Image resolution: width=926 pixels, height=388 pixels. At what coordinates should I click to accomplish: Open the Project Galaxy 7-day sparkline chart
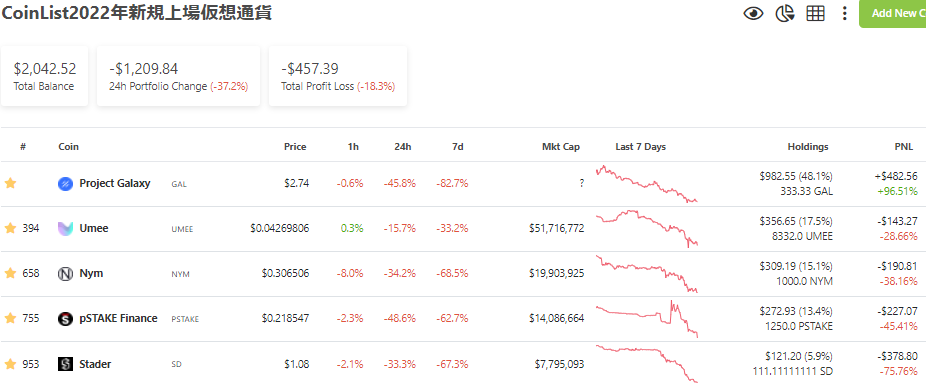tap(647, 184)
